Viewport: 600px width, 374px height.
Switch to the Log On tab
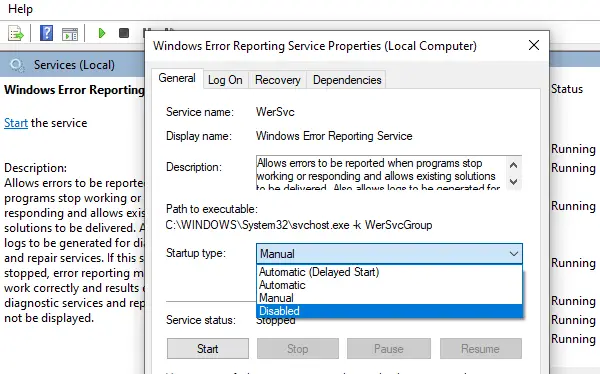pos(225,80)
